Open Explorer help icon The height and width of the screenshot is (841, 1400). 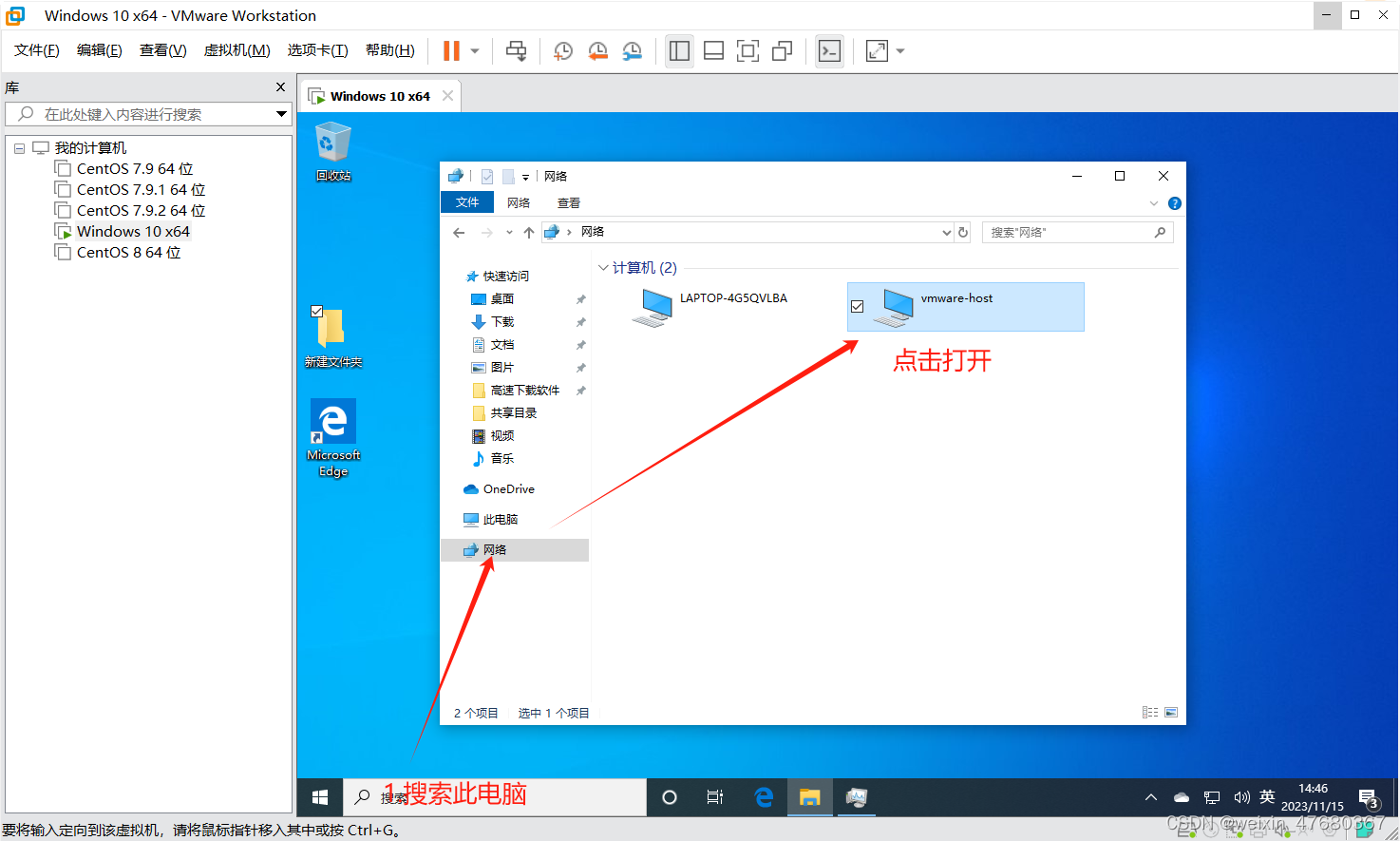pyautogui.click(x=1175, y=203)
